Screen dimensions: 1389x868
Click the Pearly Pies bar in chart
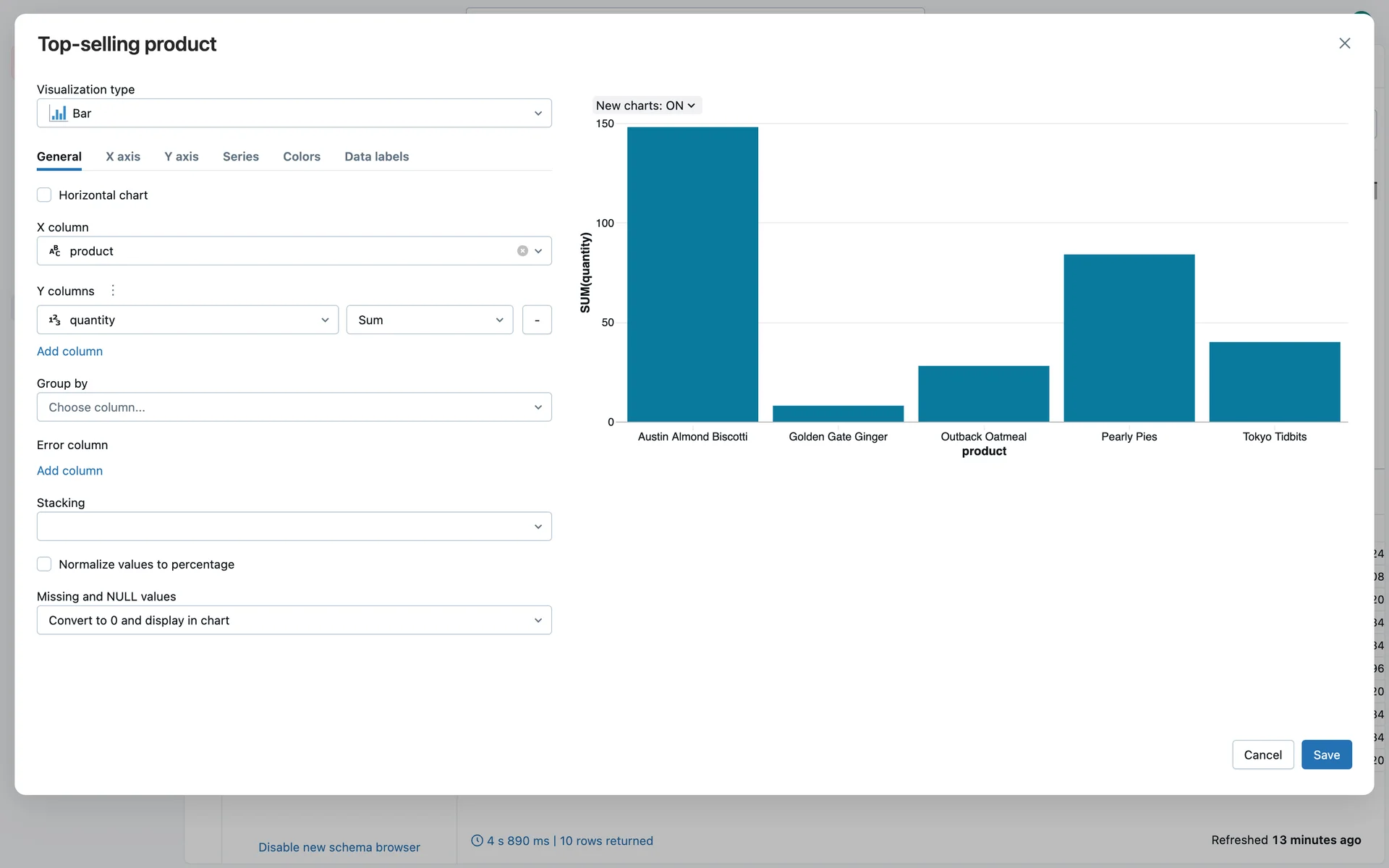tap(1129, 338)
